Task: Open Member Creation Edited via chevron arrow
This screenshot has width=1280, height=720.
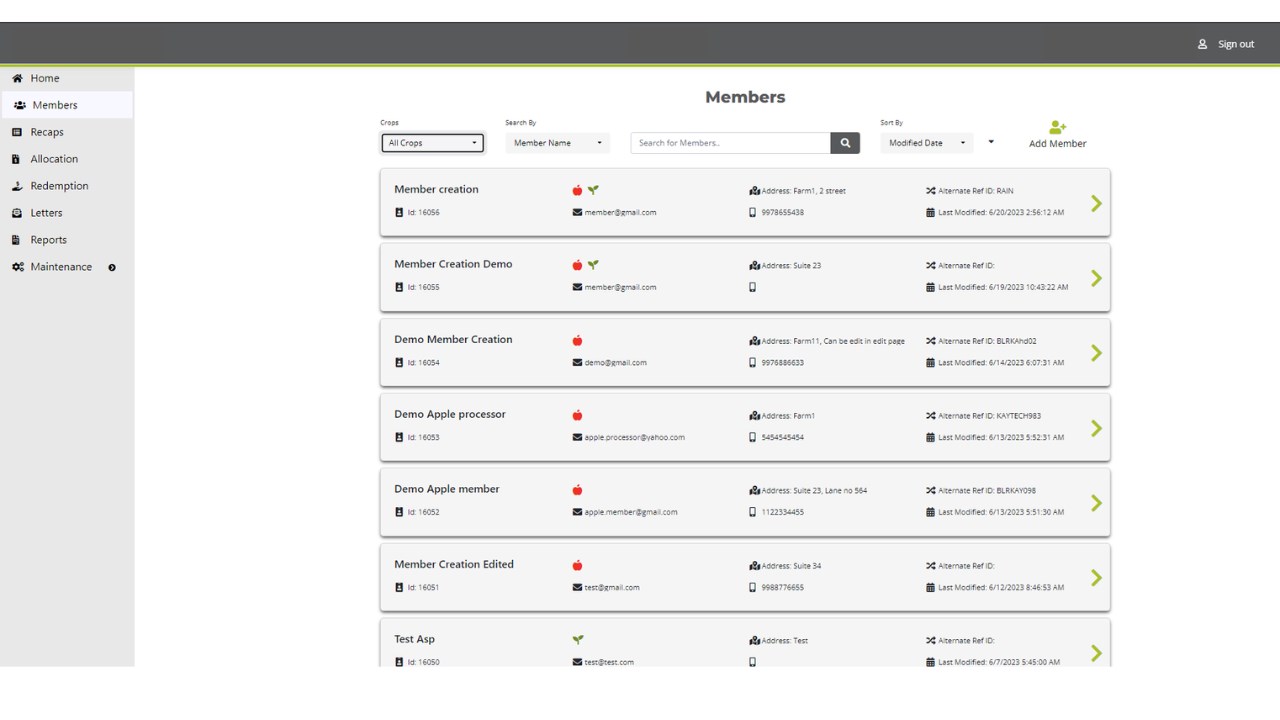Action: [1096, 578]
